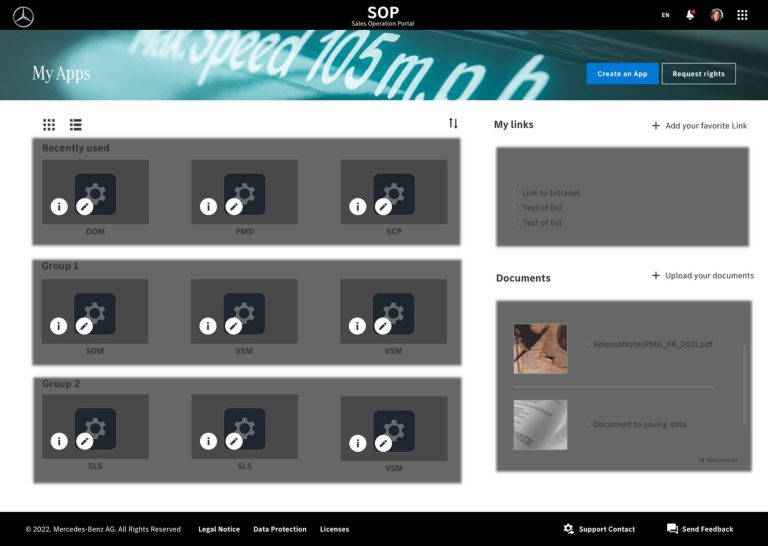The height and width of the screenshot is (546, 768).
Task: Open the PMD app tile
Action: coord(245,192)
